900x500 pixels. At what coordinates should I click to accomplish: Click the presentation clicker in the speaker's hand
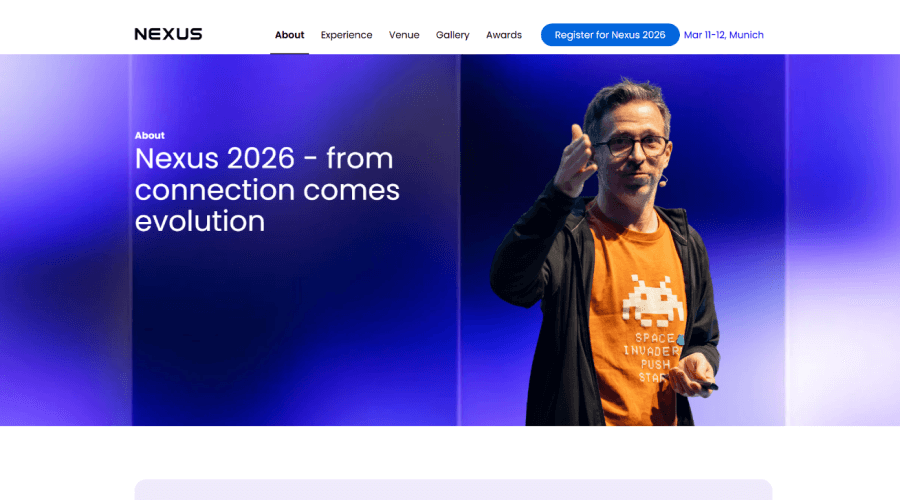[x=706, y=384]
